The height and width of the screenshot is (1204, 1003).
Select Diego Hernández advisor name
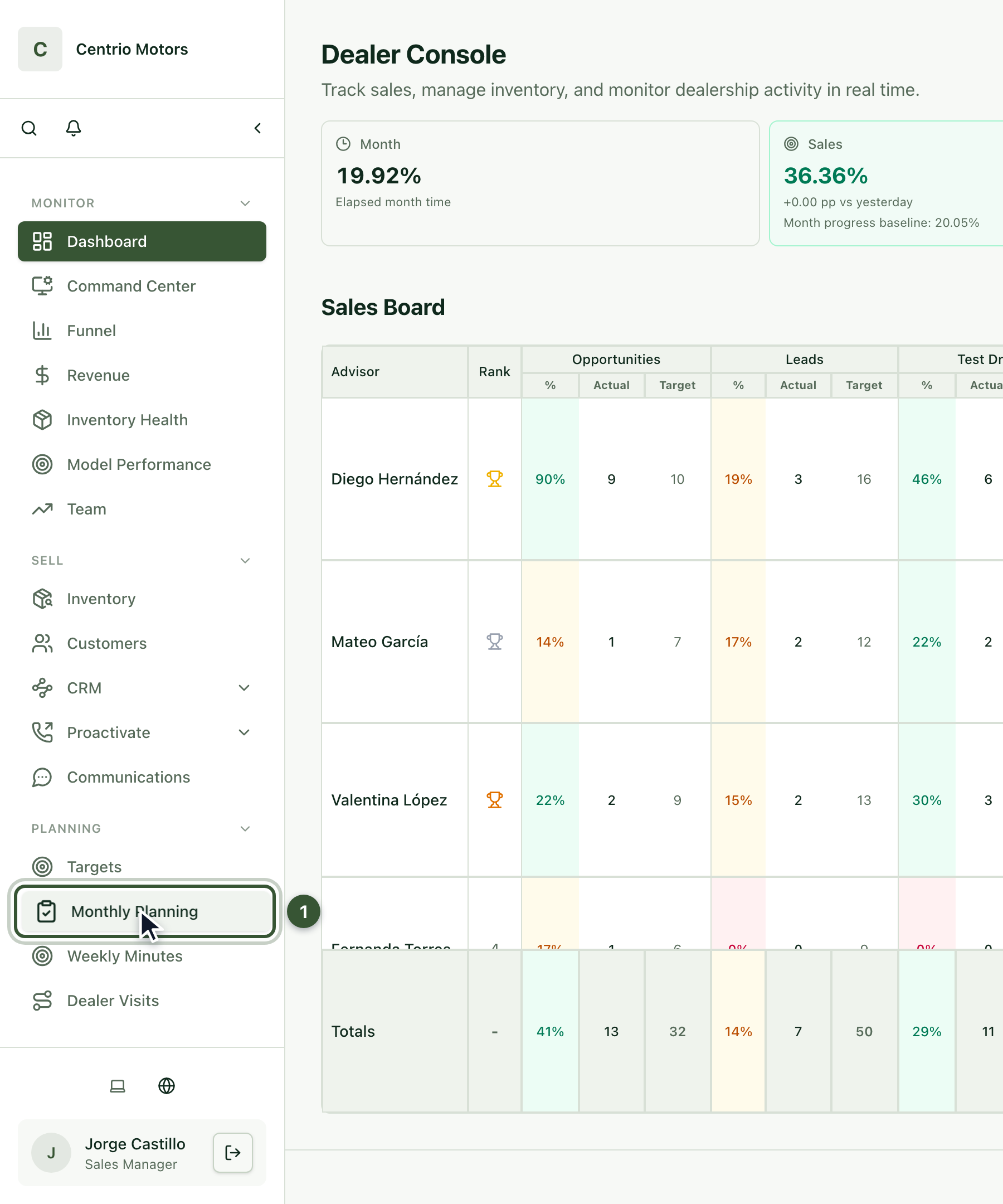point(395,479)
